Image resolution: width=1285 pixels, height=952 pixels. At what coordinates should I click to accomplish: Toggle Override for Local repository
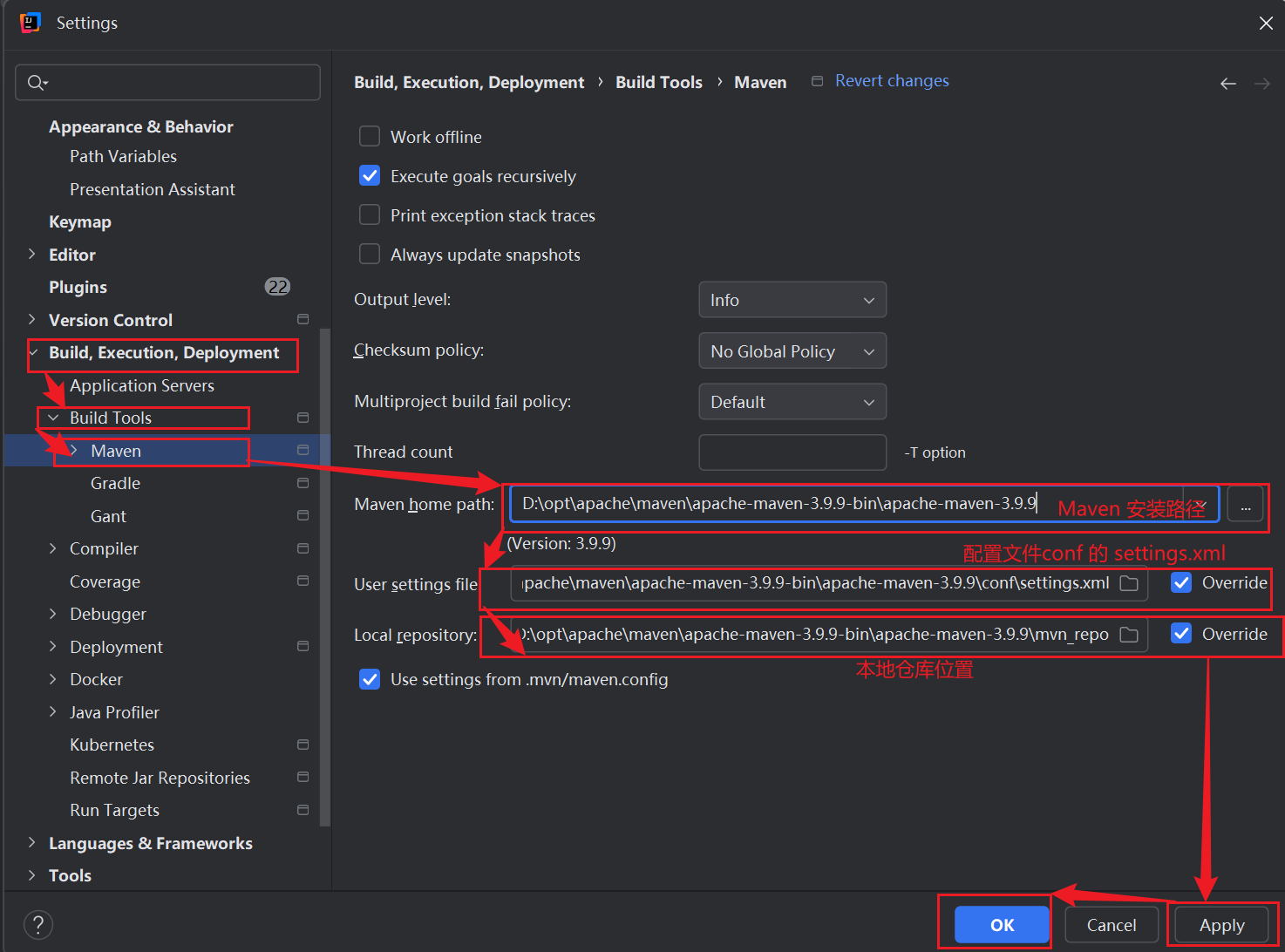(x=1181, y=634)
